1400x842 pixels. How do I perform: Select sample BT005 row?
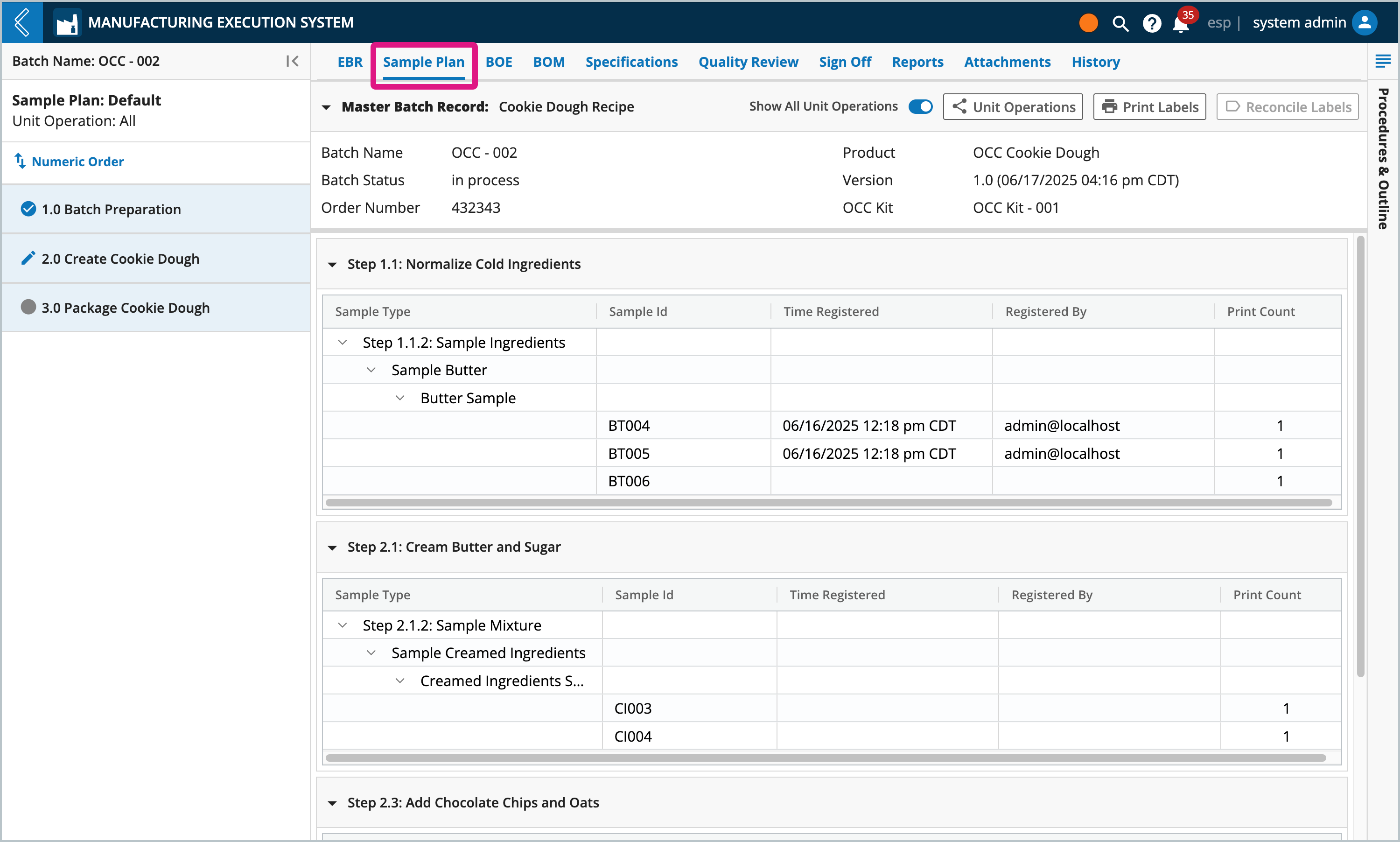pos(832,453)
